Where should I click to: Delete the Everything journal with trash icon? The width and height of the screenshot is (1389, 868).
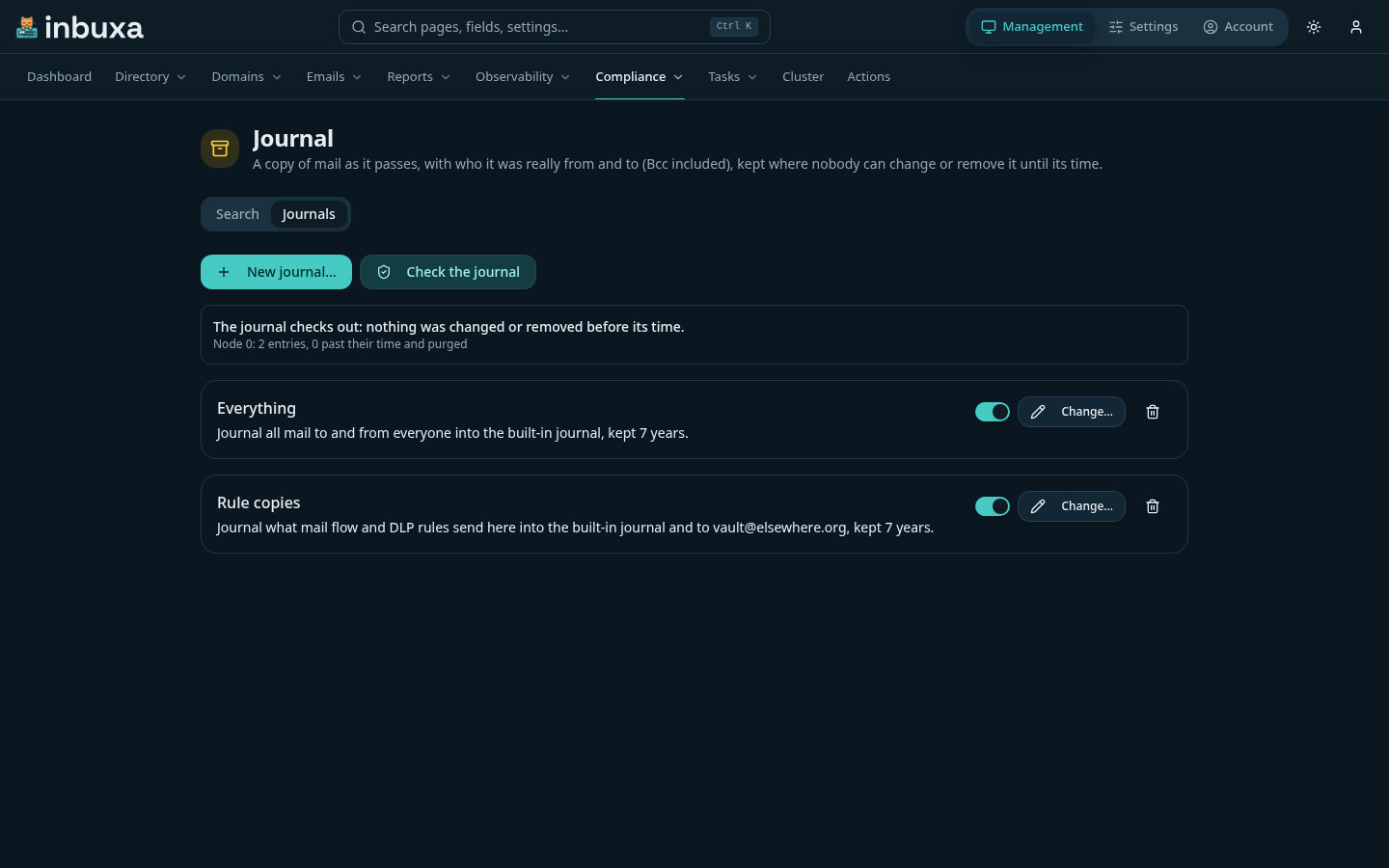[x=1153, y=412]
